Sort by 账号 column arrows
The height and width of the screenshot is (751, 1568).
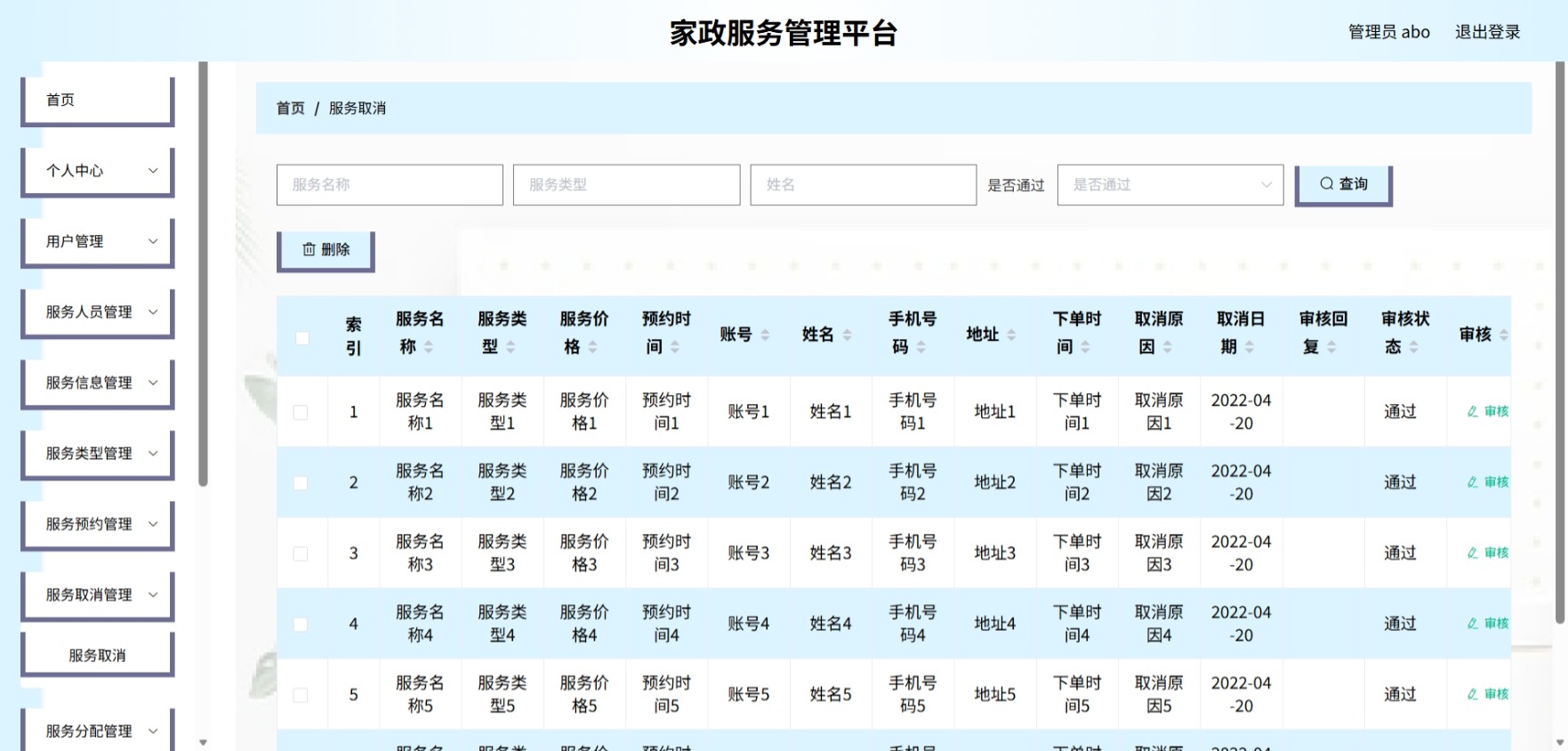[x=765, y=335]
